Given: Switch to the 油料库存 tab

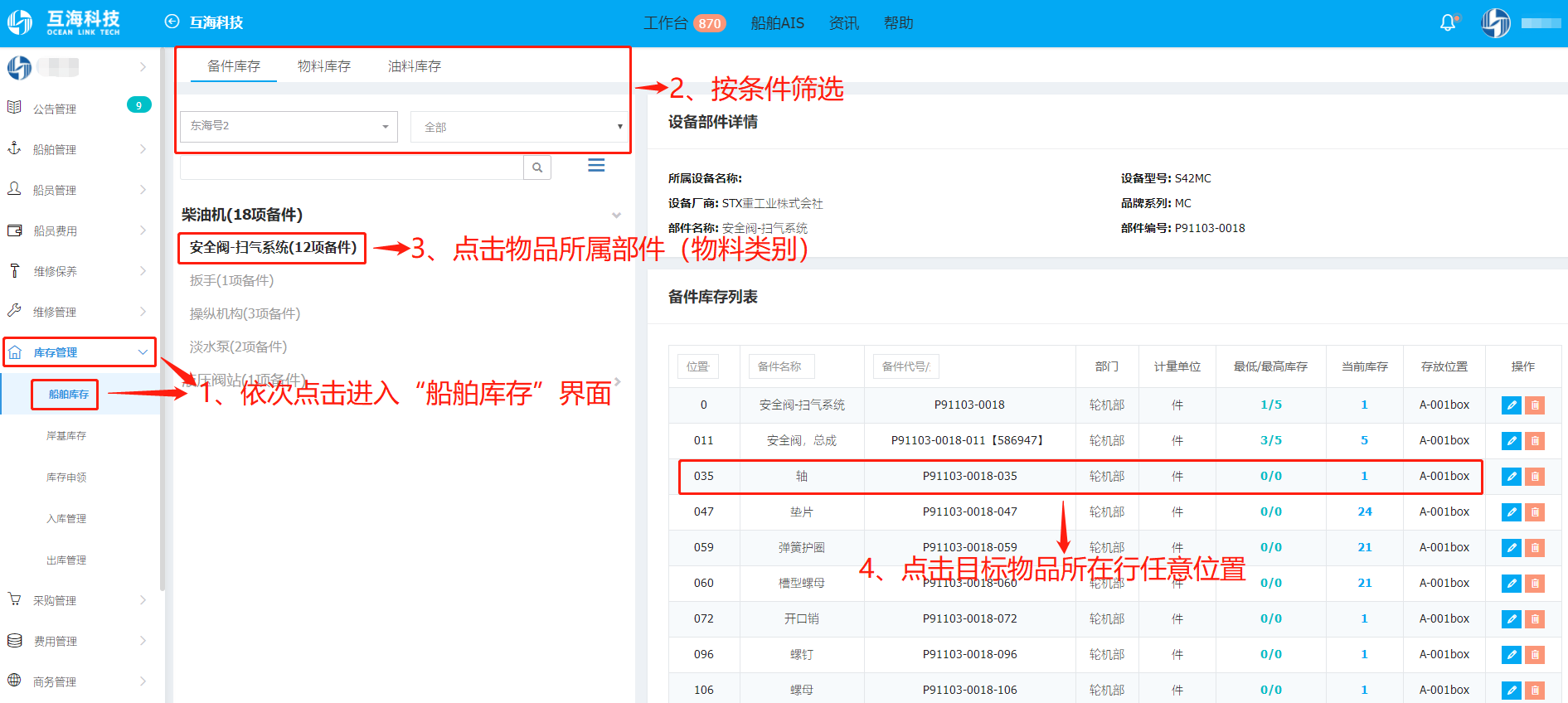Looking at the screenshot, I should (x=415, y=66).
